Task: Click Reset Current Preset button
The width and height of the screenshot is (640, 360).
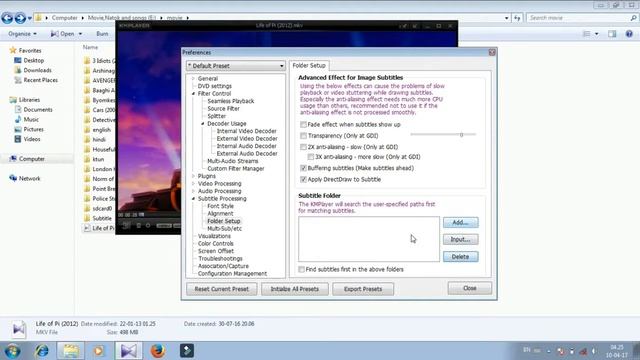Action: click(x=222, y=289)
